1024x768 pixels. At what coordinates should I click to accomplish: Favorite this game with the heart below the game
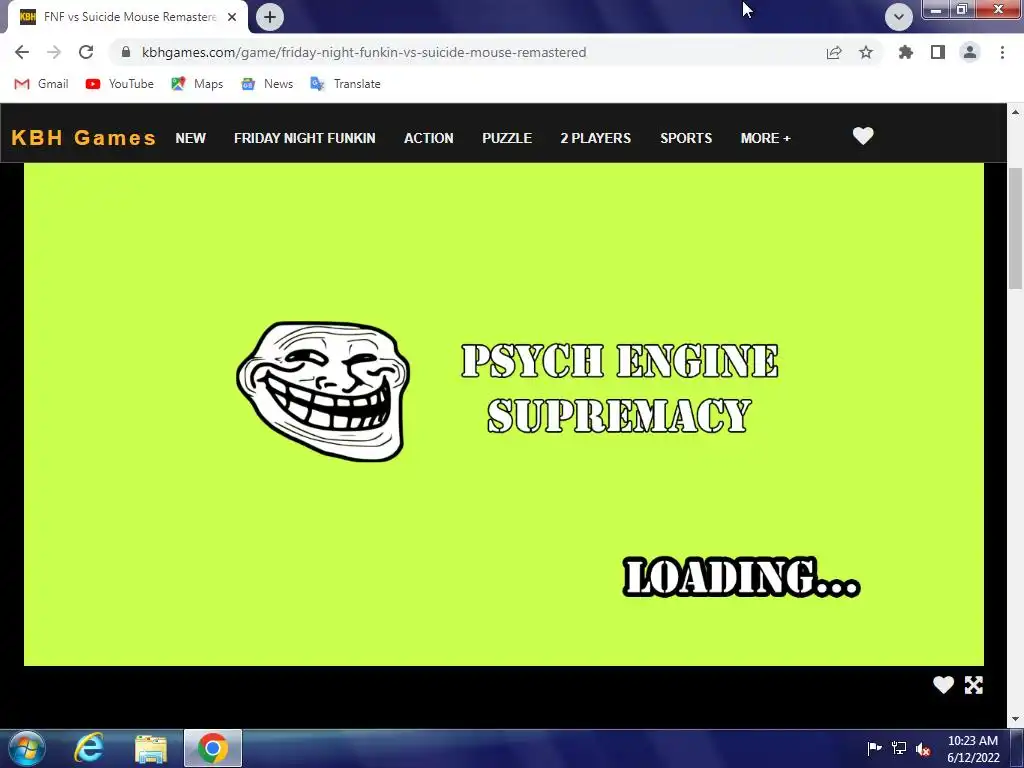(x=943, y=684)
